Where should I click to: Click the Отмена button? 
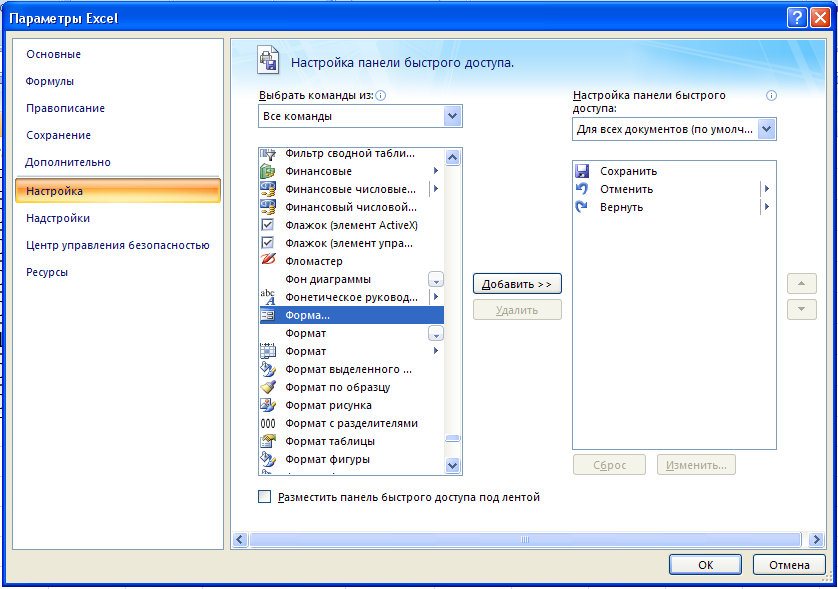(789, 565)
